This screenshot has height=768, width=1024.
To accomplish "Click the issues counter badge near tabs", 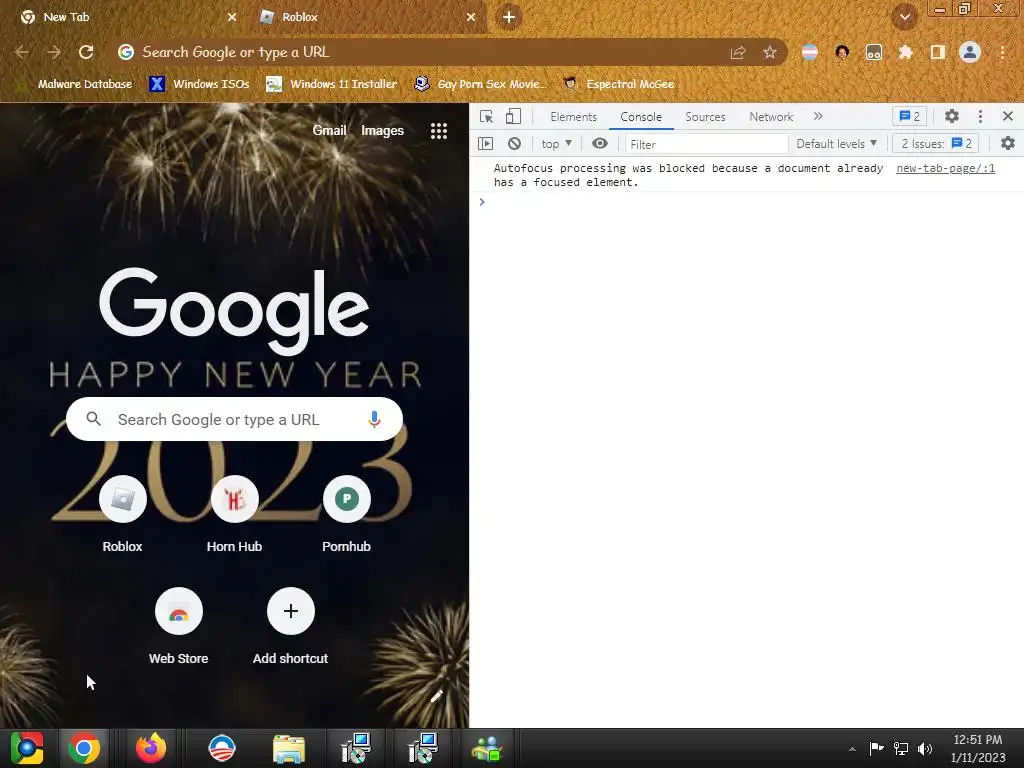I will click(x=909, y=116).
